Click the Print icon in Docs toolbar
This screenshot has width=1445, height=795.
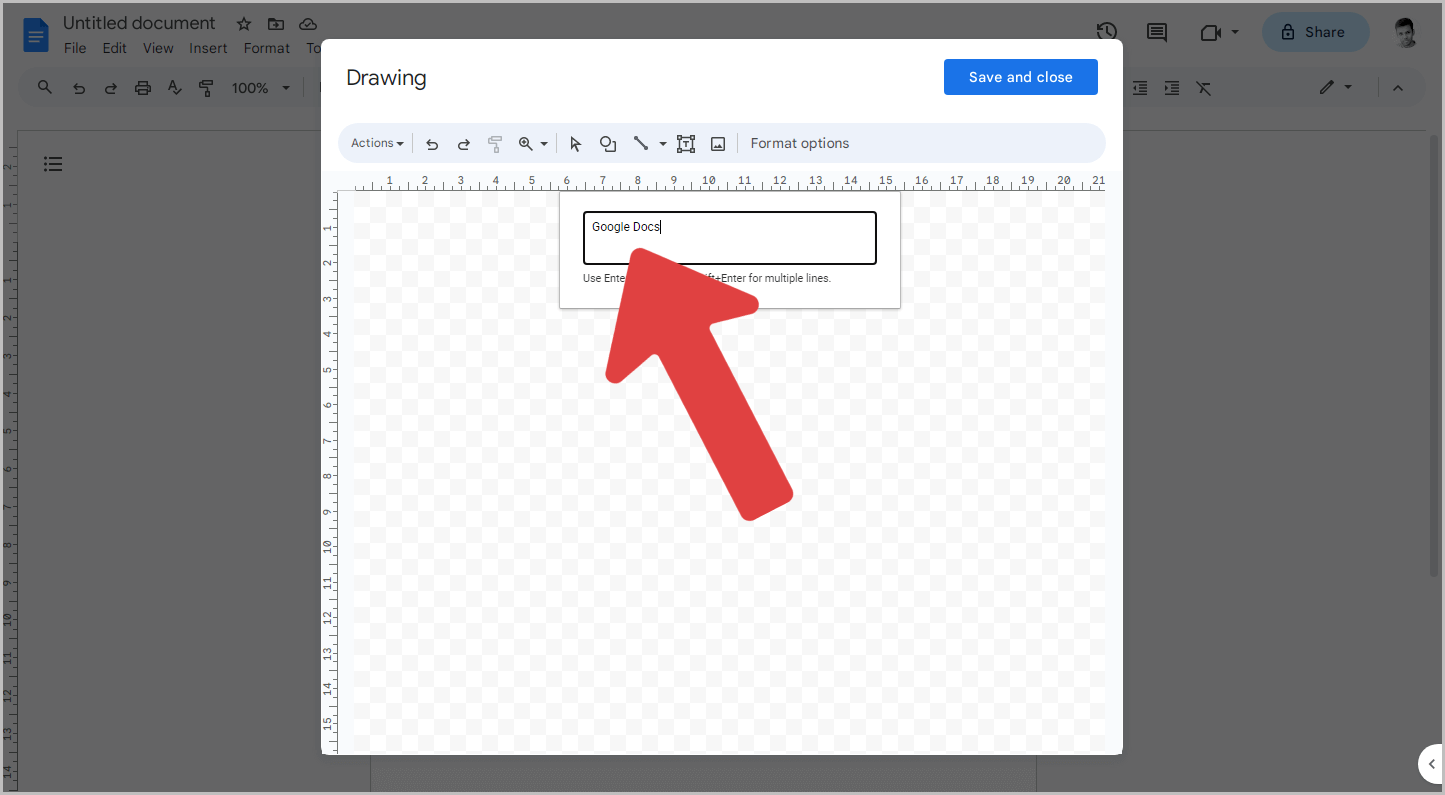pyautogui.click(x=143, y=88)
